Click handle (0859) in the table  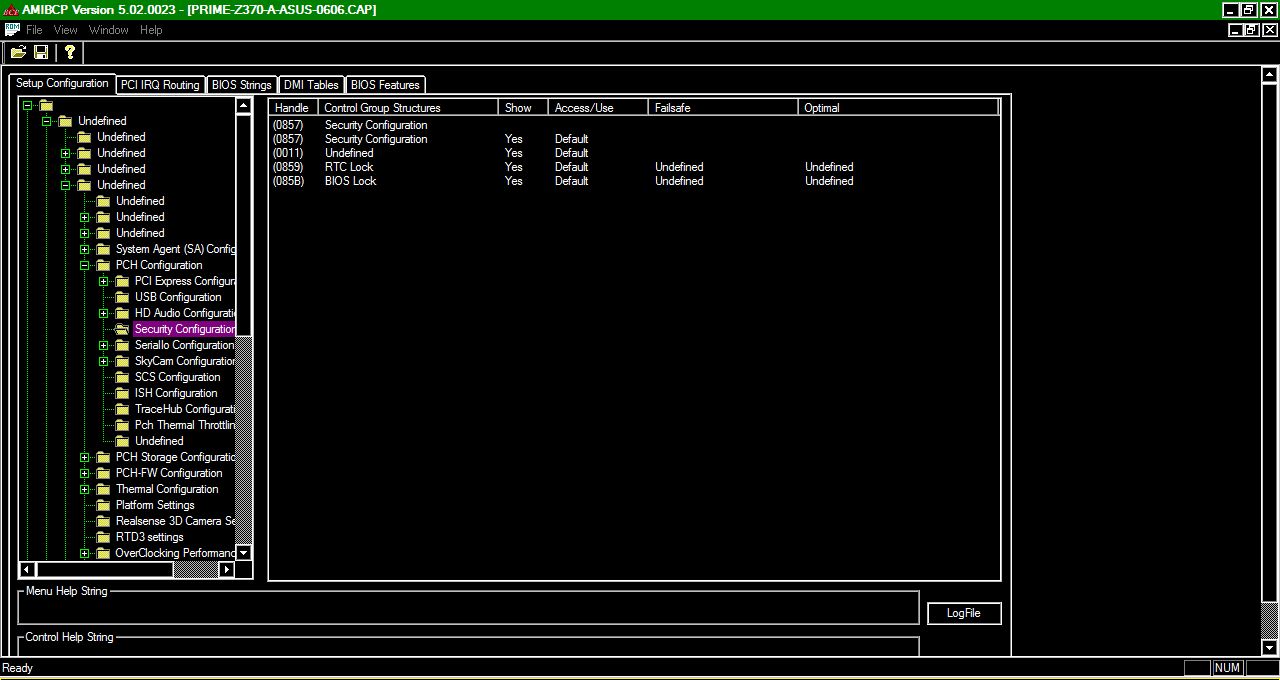click(288, 167)
